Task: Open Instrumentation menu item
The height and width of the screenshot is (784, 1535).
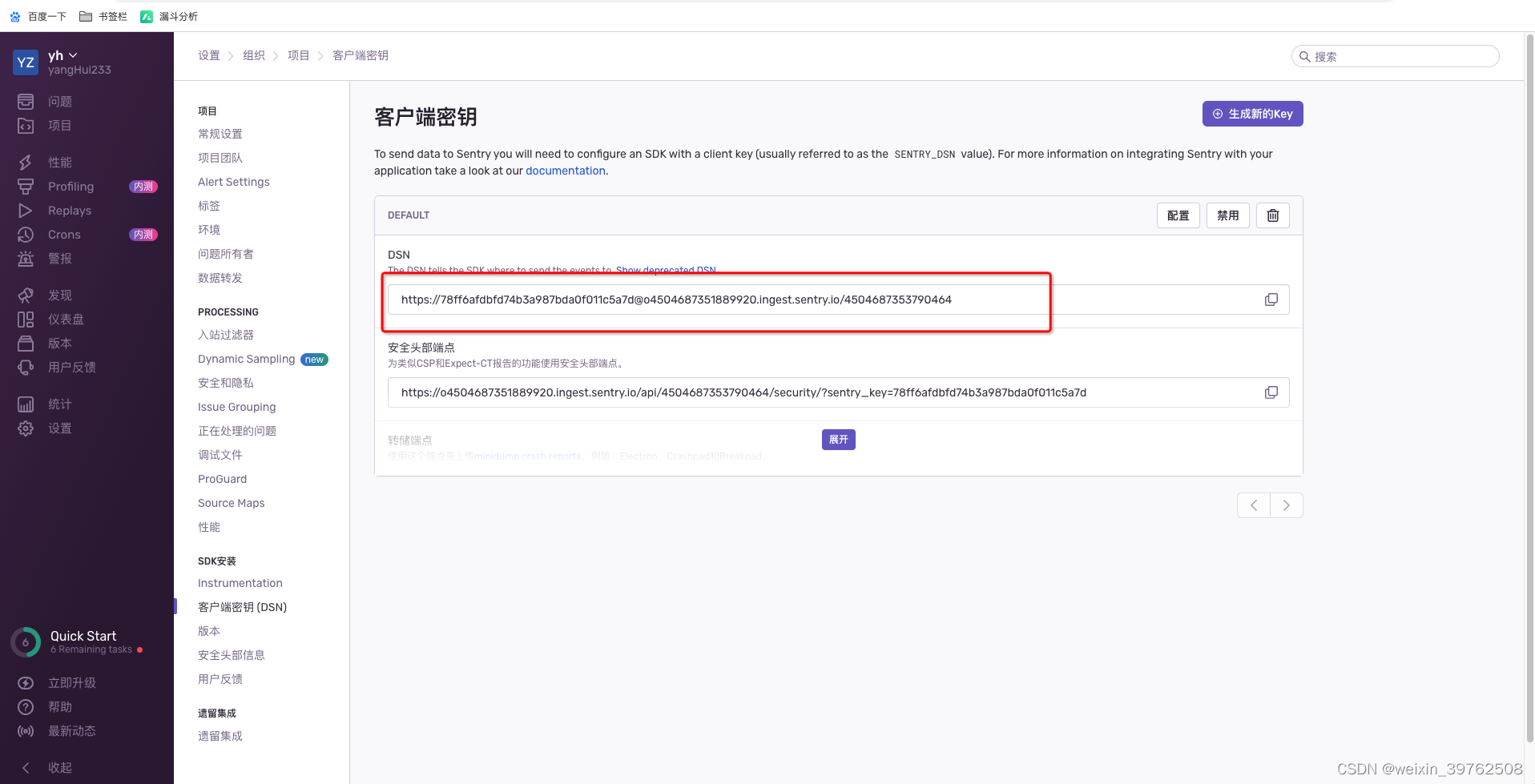Action: 240,583
